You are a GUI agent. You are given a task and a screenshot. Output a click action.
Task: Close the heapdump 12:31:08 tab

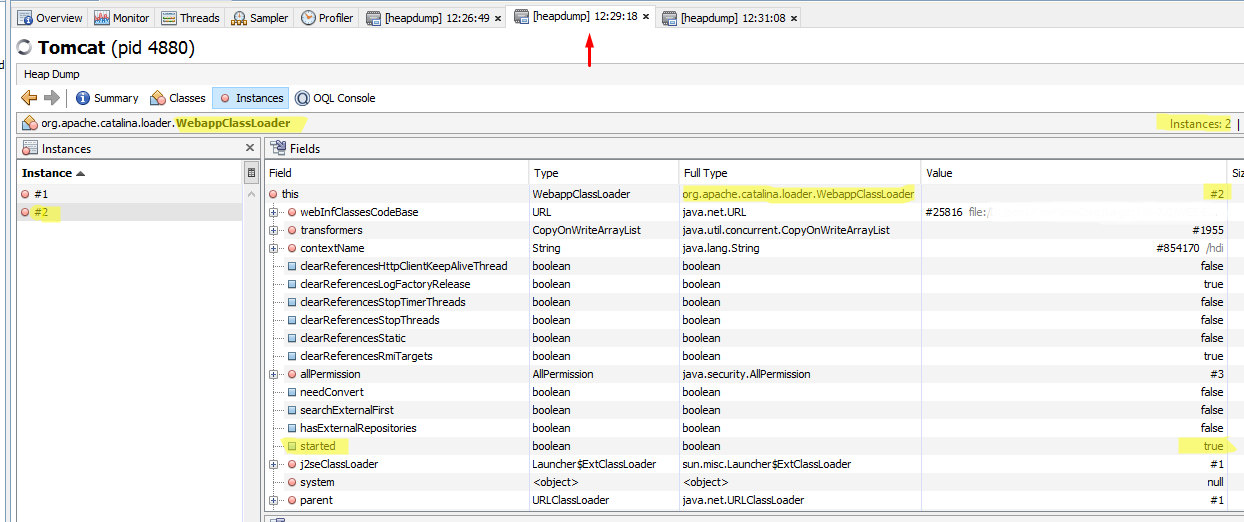[x=793, y=18]
